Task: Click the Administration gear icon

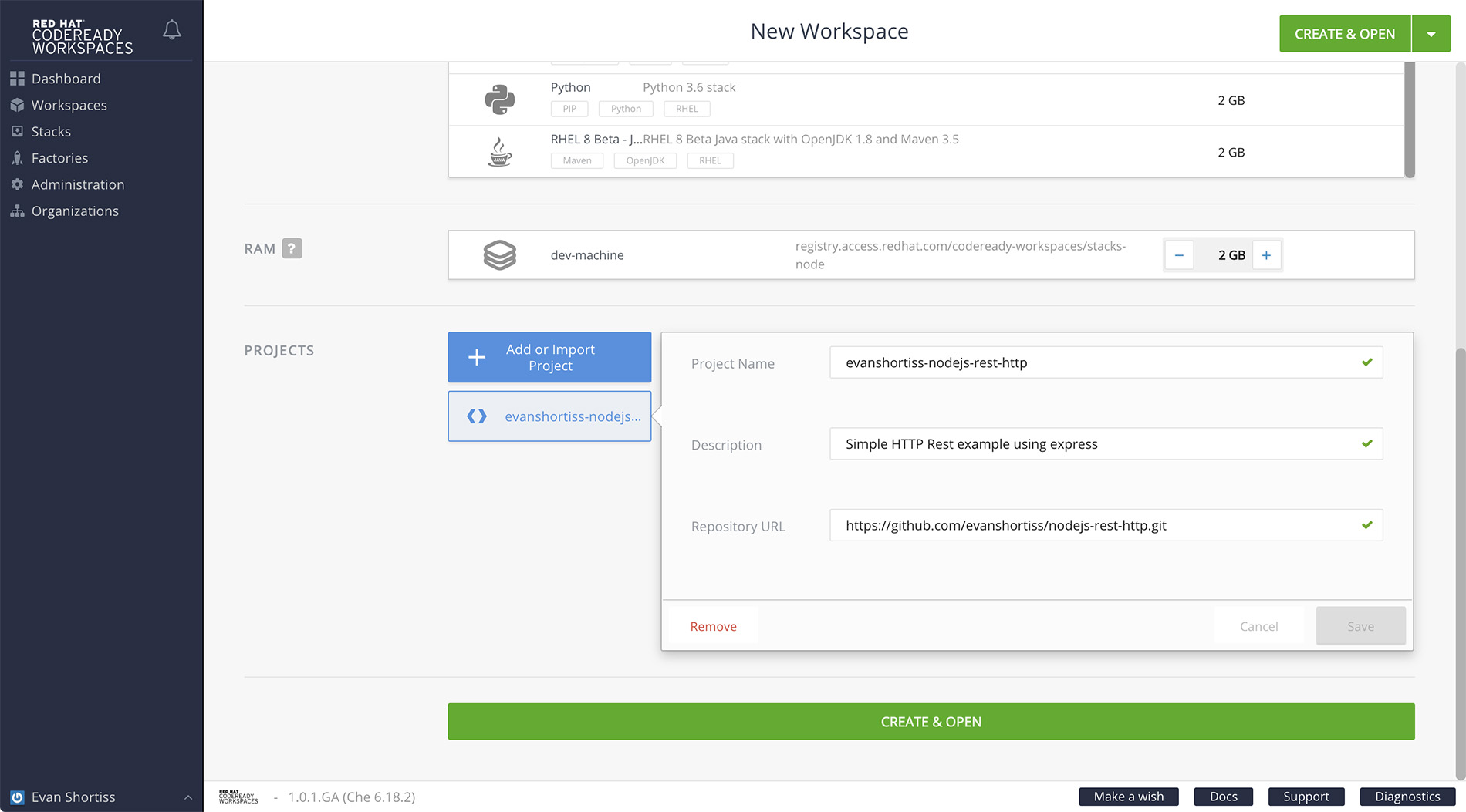Action: tap(17, 184)
